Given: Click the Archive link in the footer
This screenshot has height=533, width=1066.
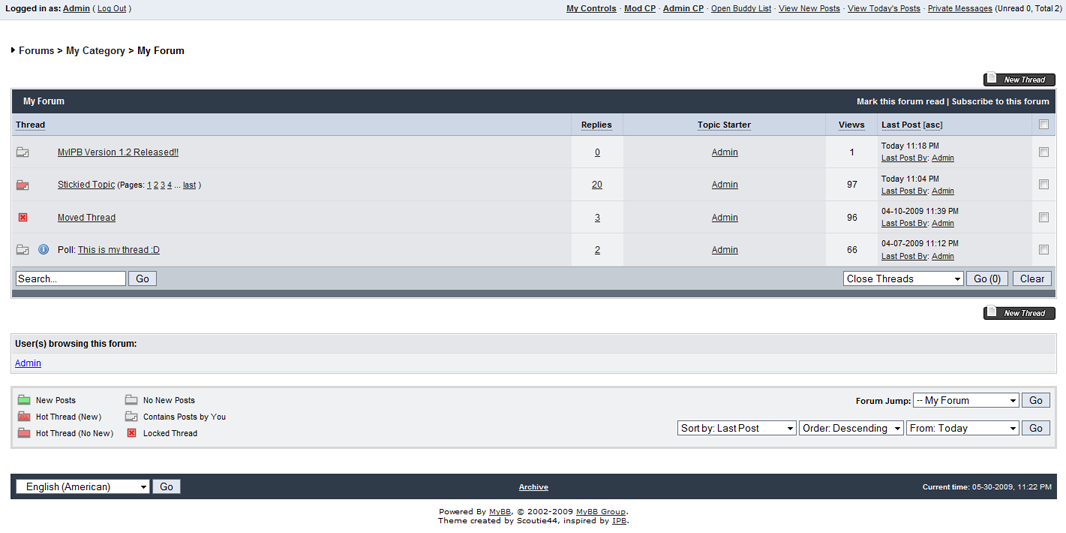Looking at the screenshot, I should click(x=534, y=487).
